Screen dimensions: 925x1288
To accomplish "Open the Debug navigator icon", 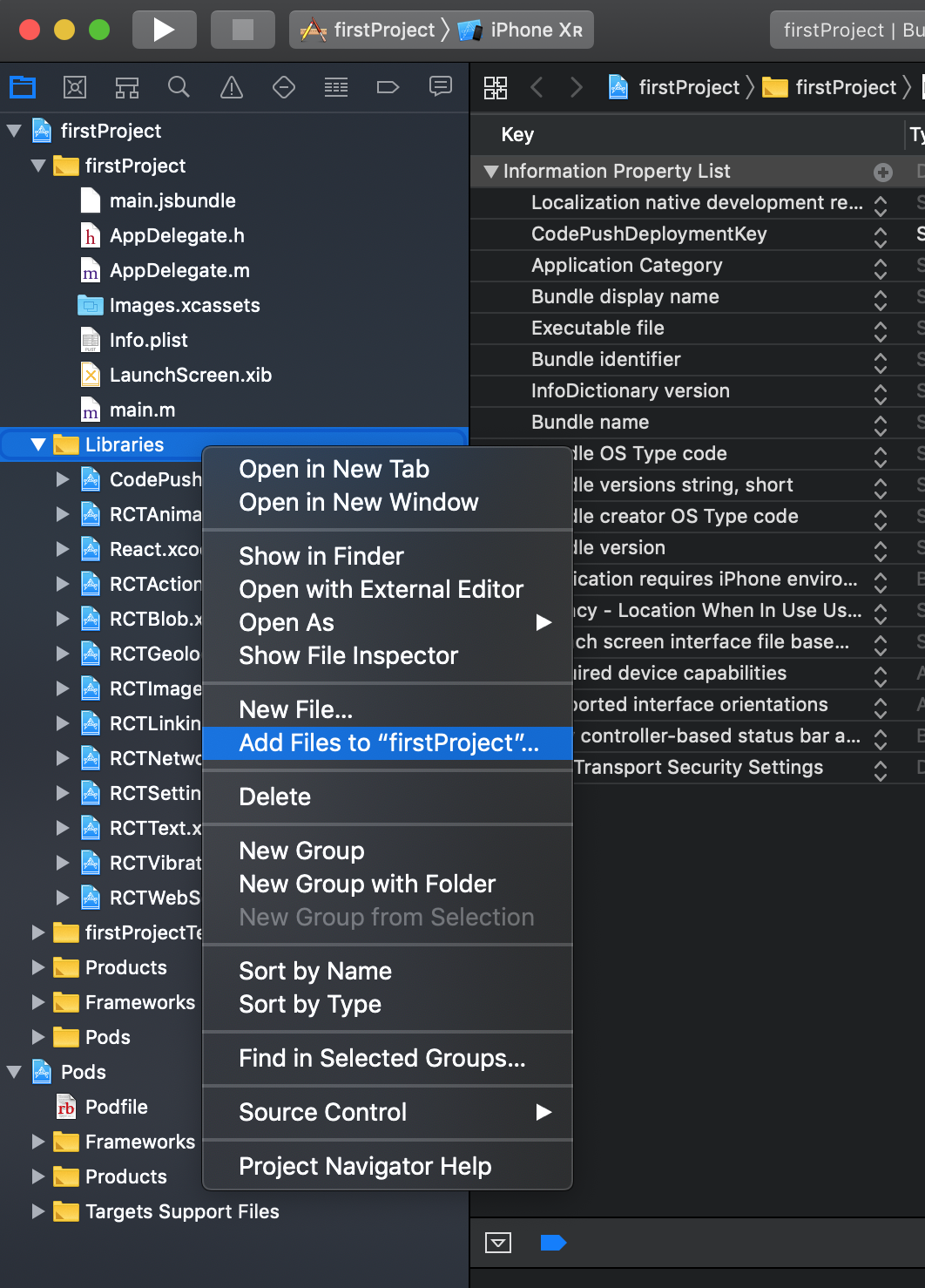I will pos(336,87).
